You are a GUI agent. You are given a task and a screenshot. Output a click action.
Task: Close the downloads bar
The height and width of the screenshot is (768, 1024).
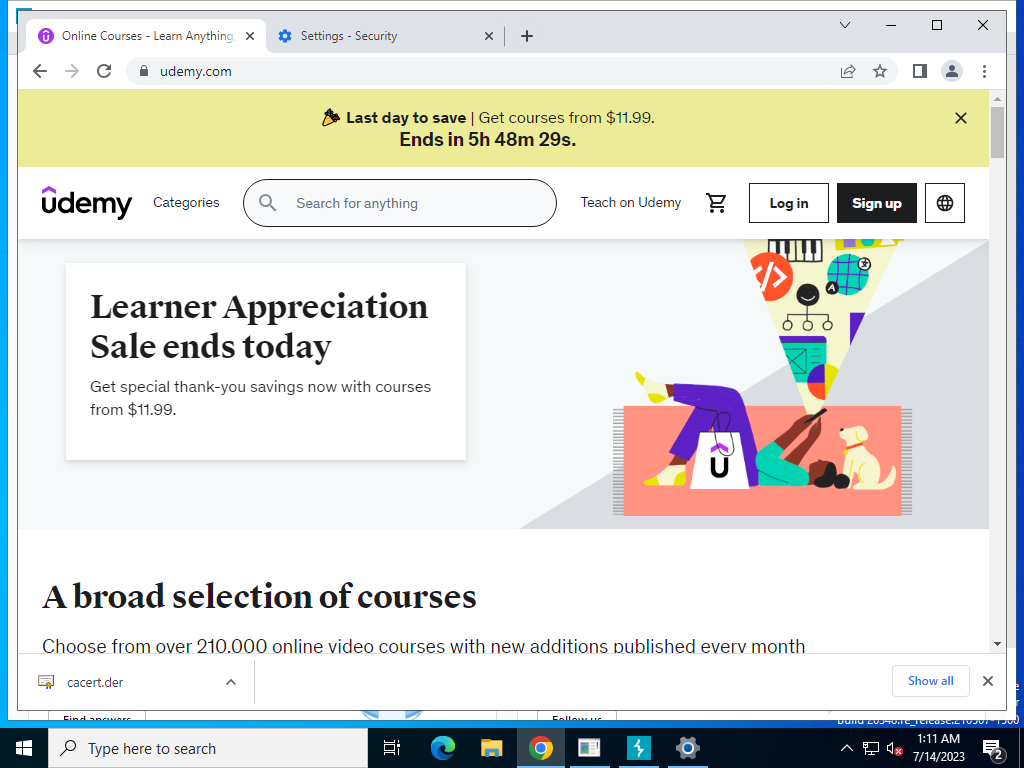pos(987,681)
